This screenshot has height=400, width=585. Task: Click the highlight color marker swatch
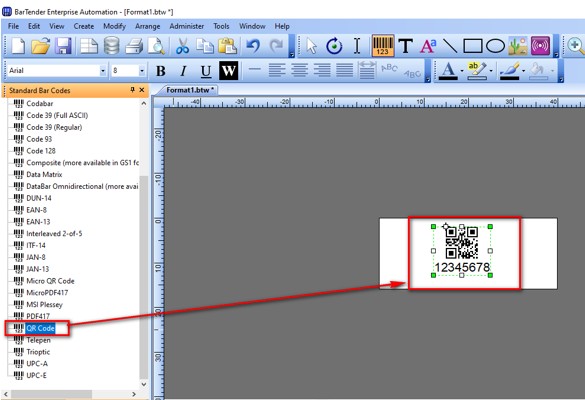[x=477, y=71]
